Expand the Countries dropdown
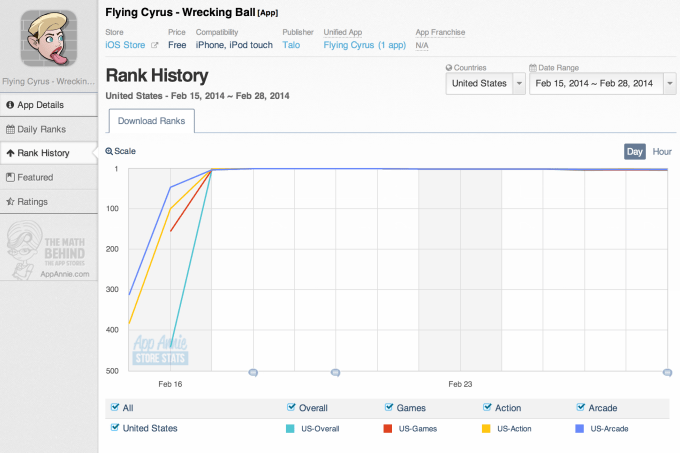This screenshot has height=453, width=680. 519,84
